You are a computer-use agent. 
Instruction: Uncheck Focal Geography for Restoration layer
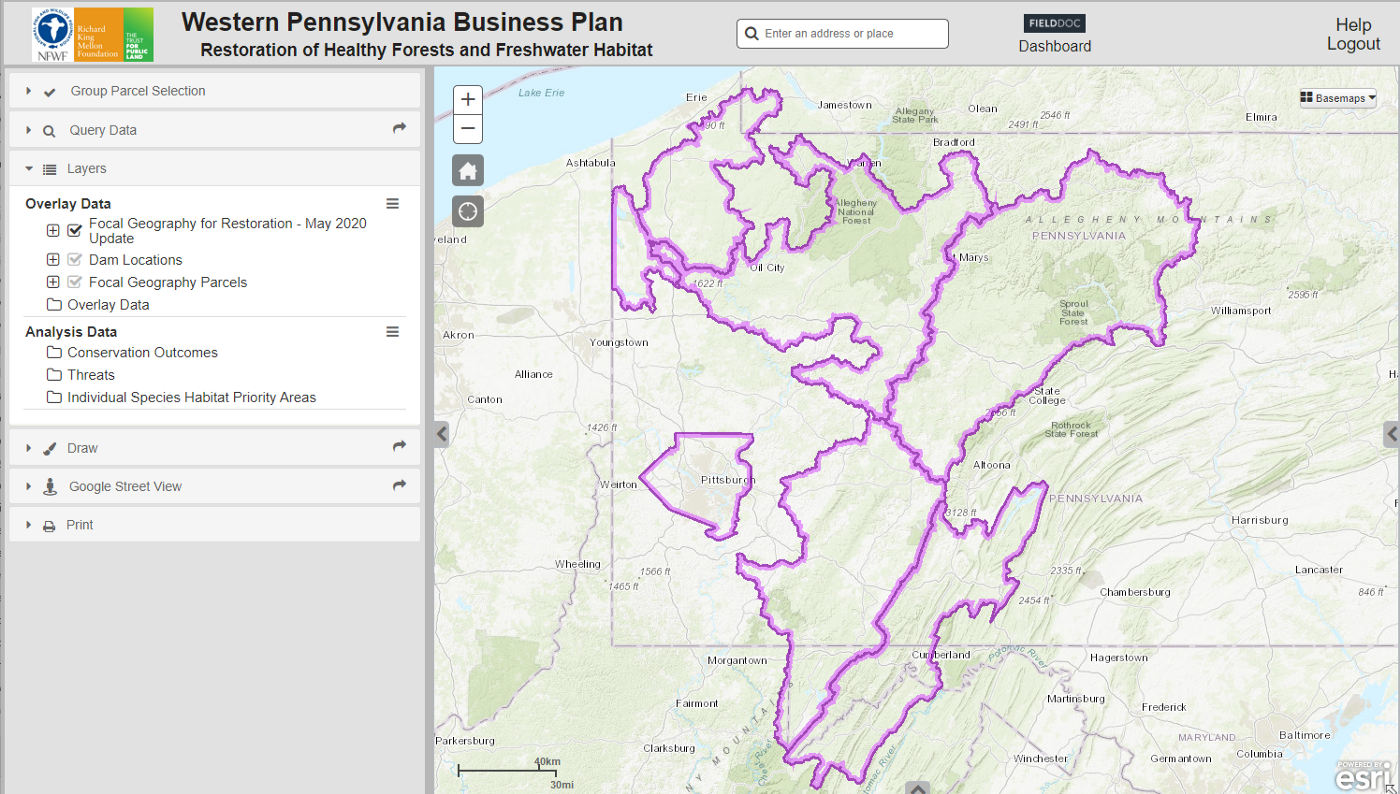point(74,231)
